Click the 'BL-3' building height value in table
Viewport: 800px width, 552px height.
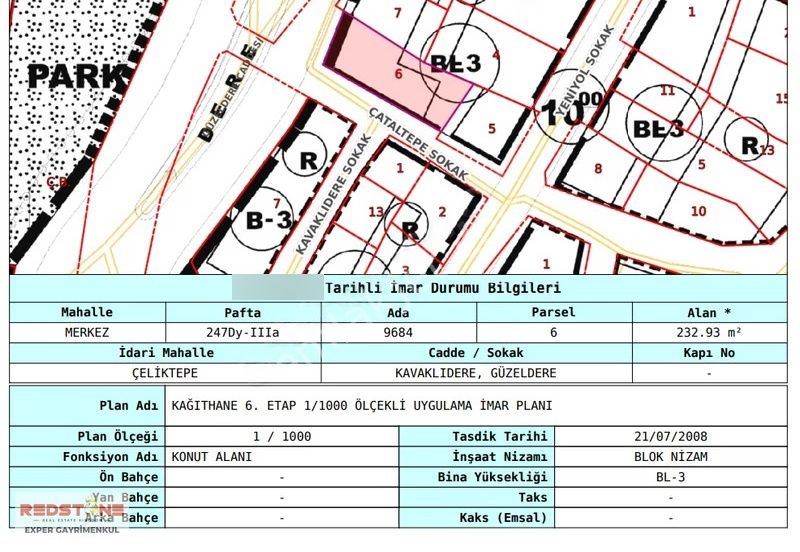click(x=671, y=477)
